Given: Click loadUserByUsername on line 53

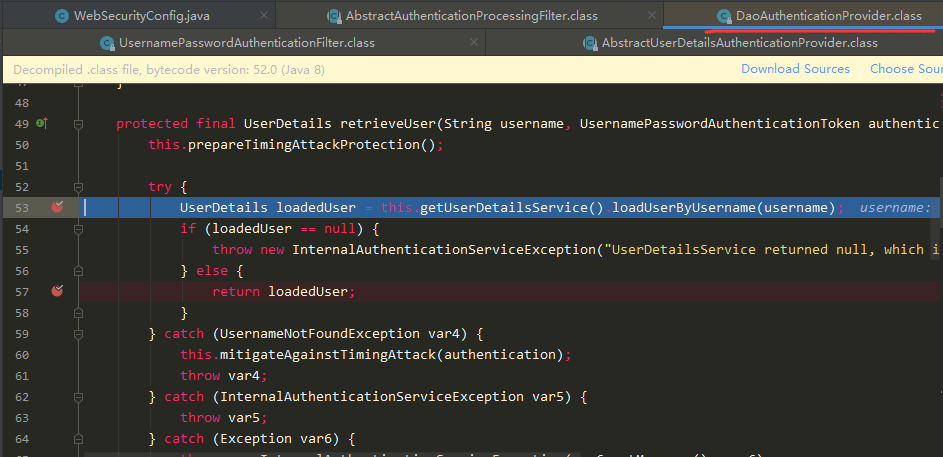Looking at the screenshot, I should click(683, 208).
